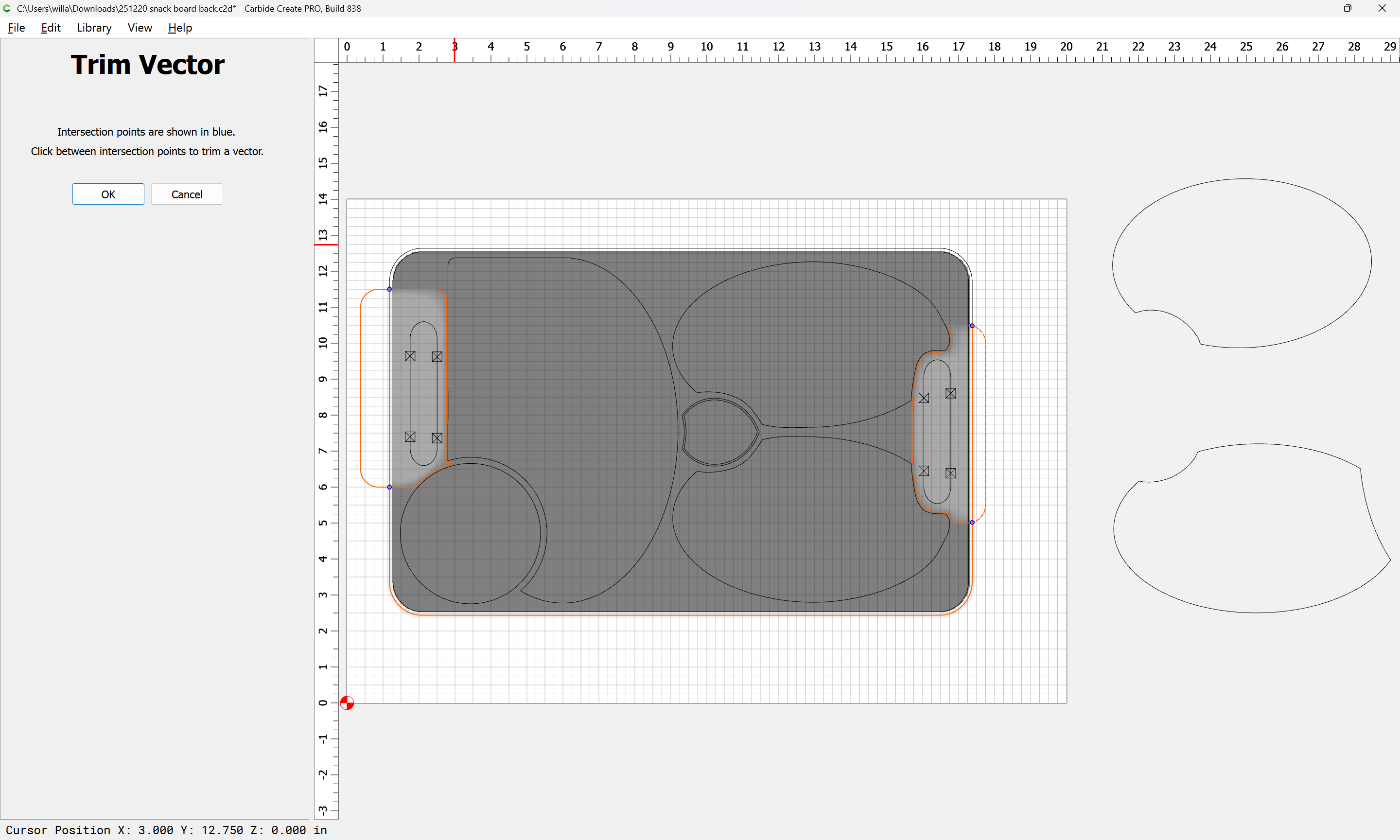Click upper-left crossed-box marker in left handle slot
The image size is (1400, 840).
pyautogui.click(x=410, y=356)
